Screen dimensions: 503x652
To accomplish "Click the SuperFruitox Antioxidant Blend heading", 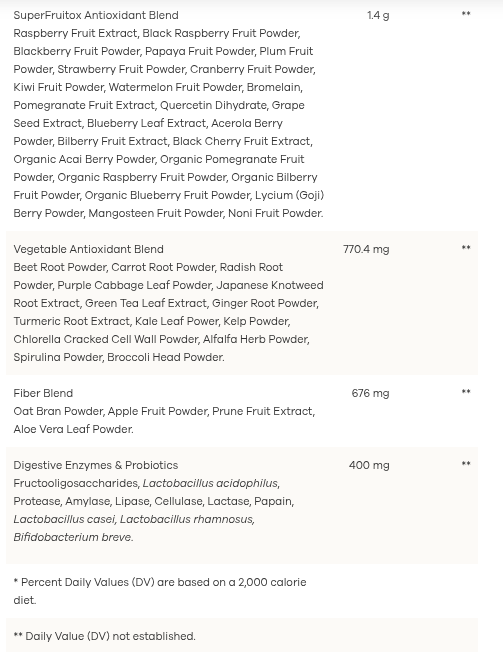I will click(x=96, y=15).
